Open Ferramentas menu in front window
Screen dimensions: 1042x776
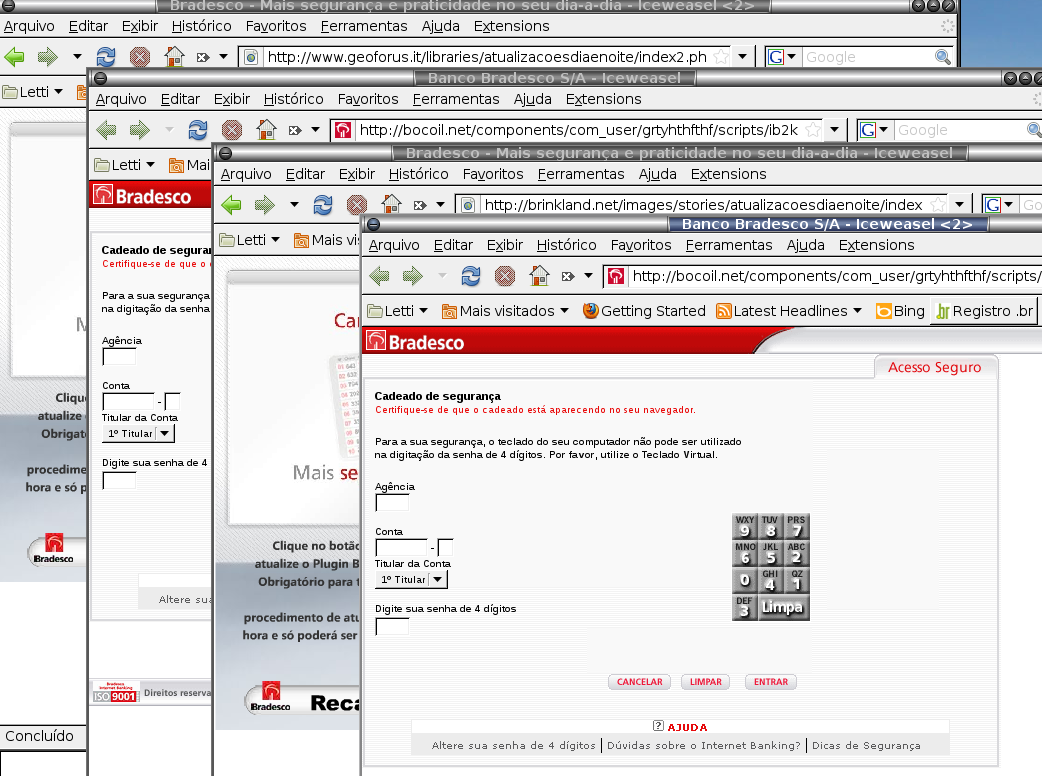tap(729, 245)
